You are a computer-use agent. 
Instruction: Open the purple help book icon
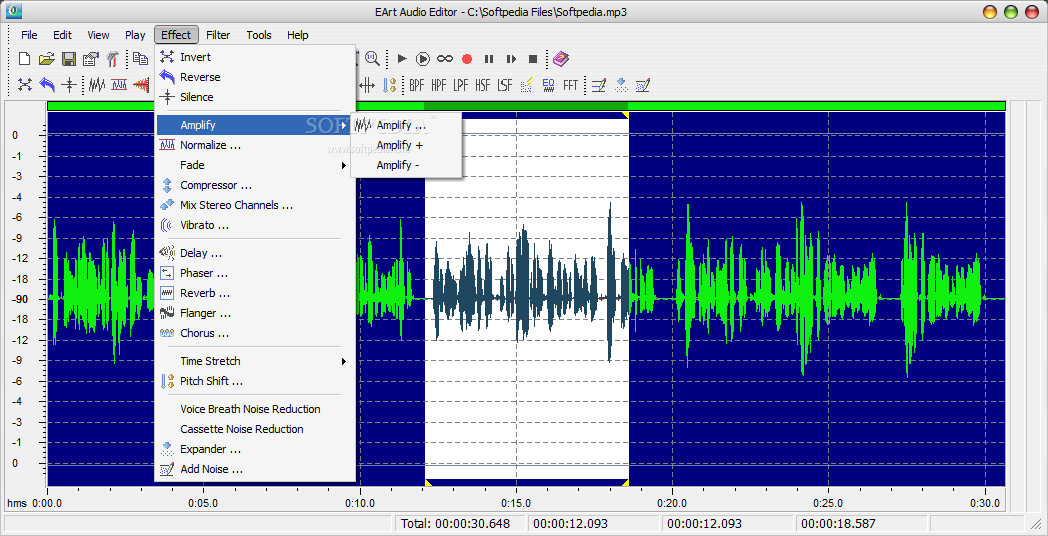561,59
